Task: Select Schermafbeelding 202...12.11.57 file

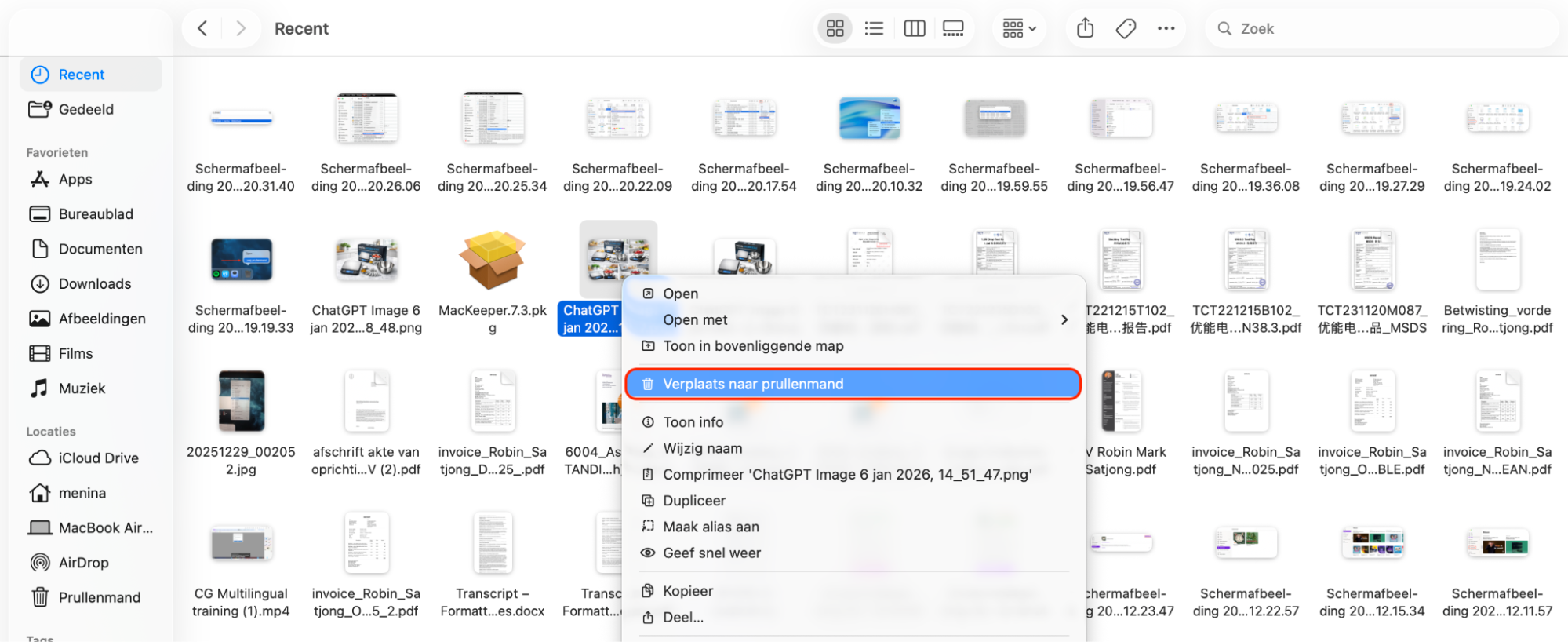Action: [x=1497, y=543]
